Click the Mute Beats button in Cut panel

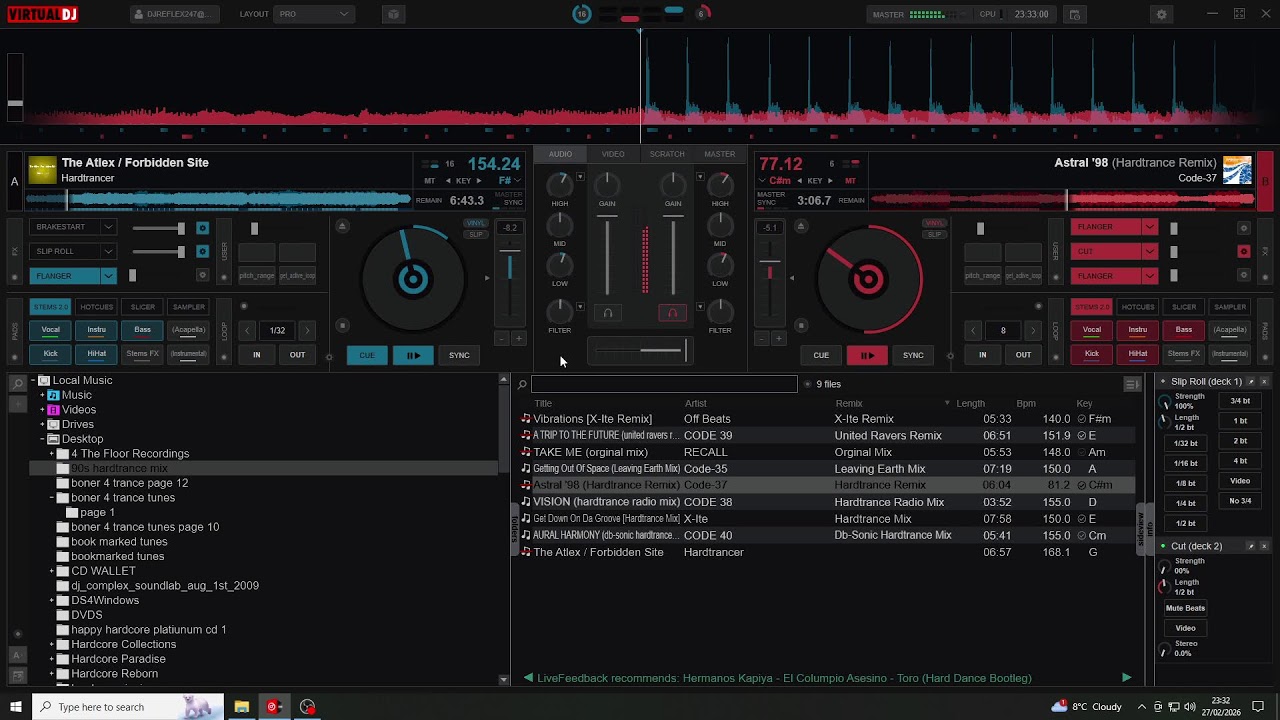pyautogui.click(x=1185, y=608)
